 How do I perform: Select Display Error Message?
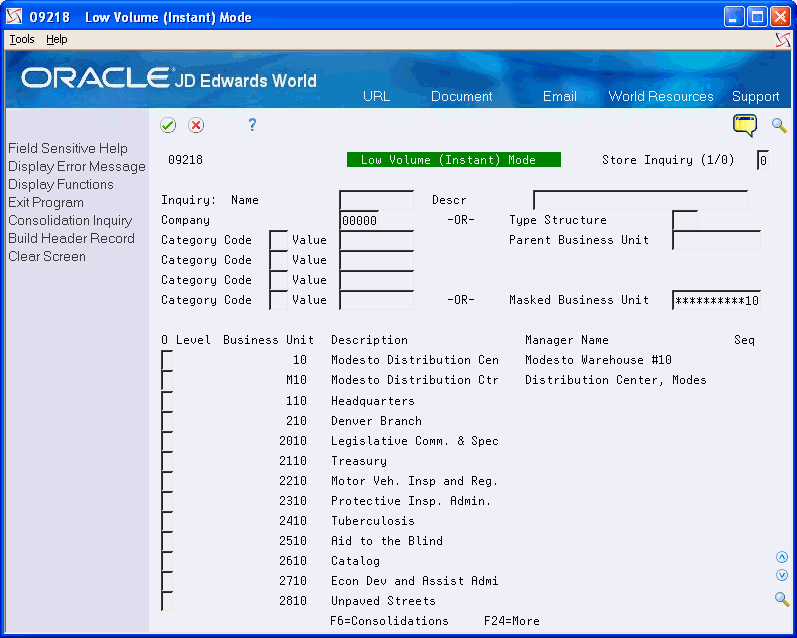pos(77,166)
